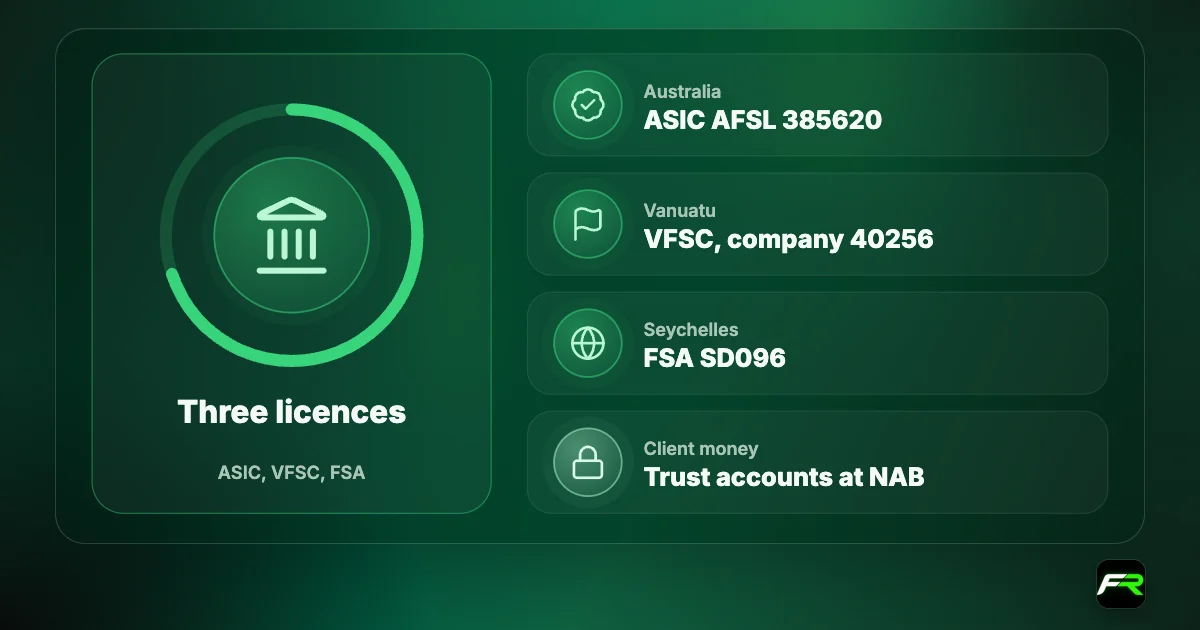Click the padlock icon beside Client money
Image resolution: width=1200 pixels, height=630 pixels.
click(x=587, y=462)
